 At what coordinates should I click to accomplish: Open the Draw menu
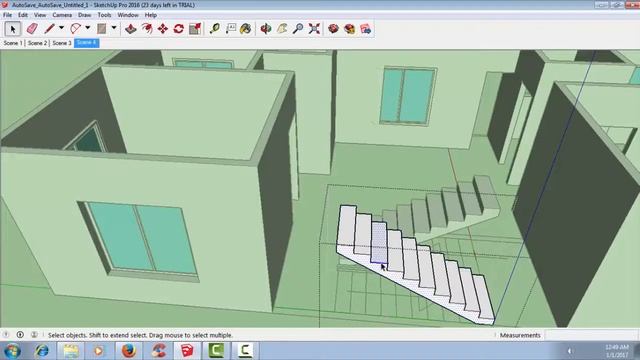[x=84, y=15]
